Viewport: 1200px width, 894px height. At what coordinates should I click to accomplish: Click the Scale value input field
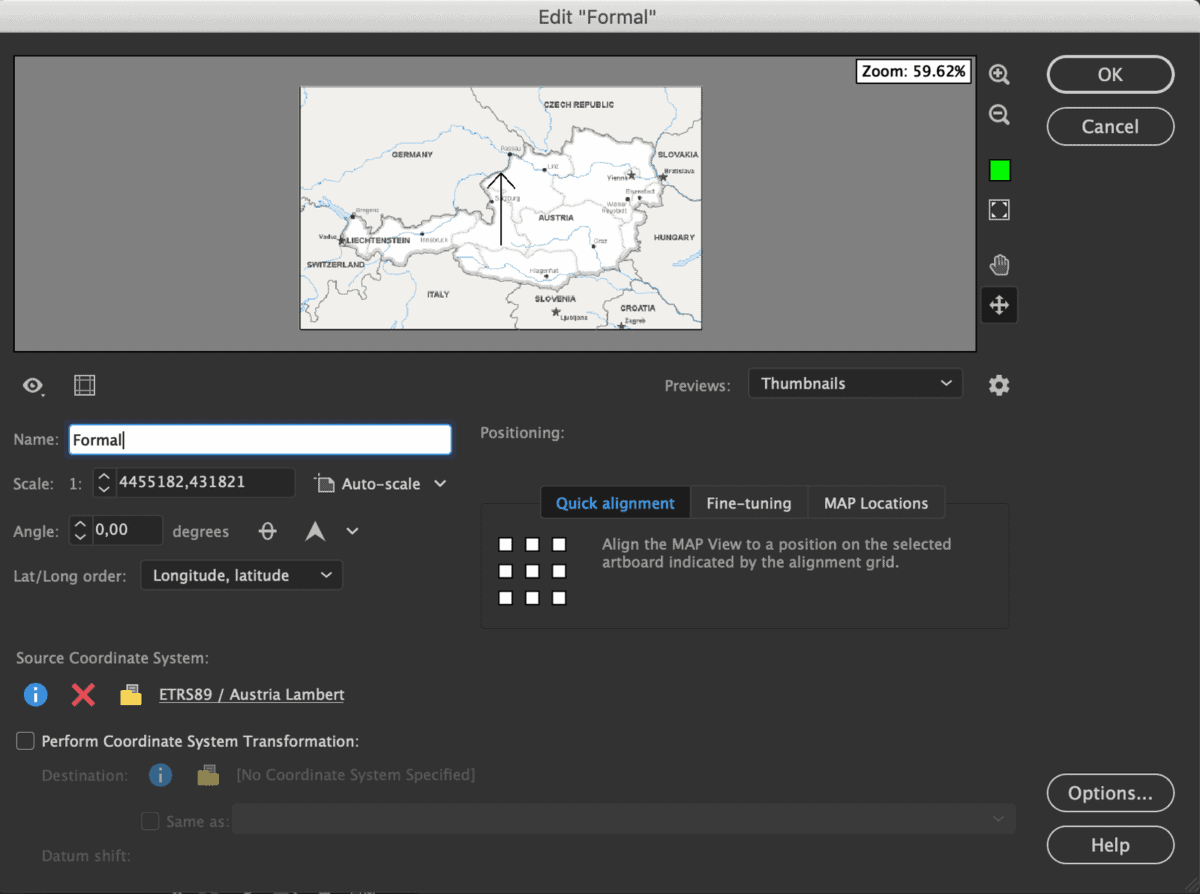[x=205, y=483]
